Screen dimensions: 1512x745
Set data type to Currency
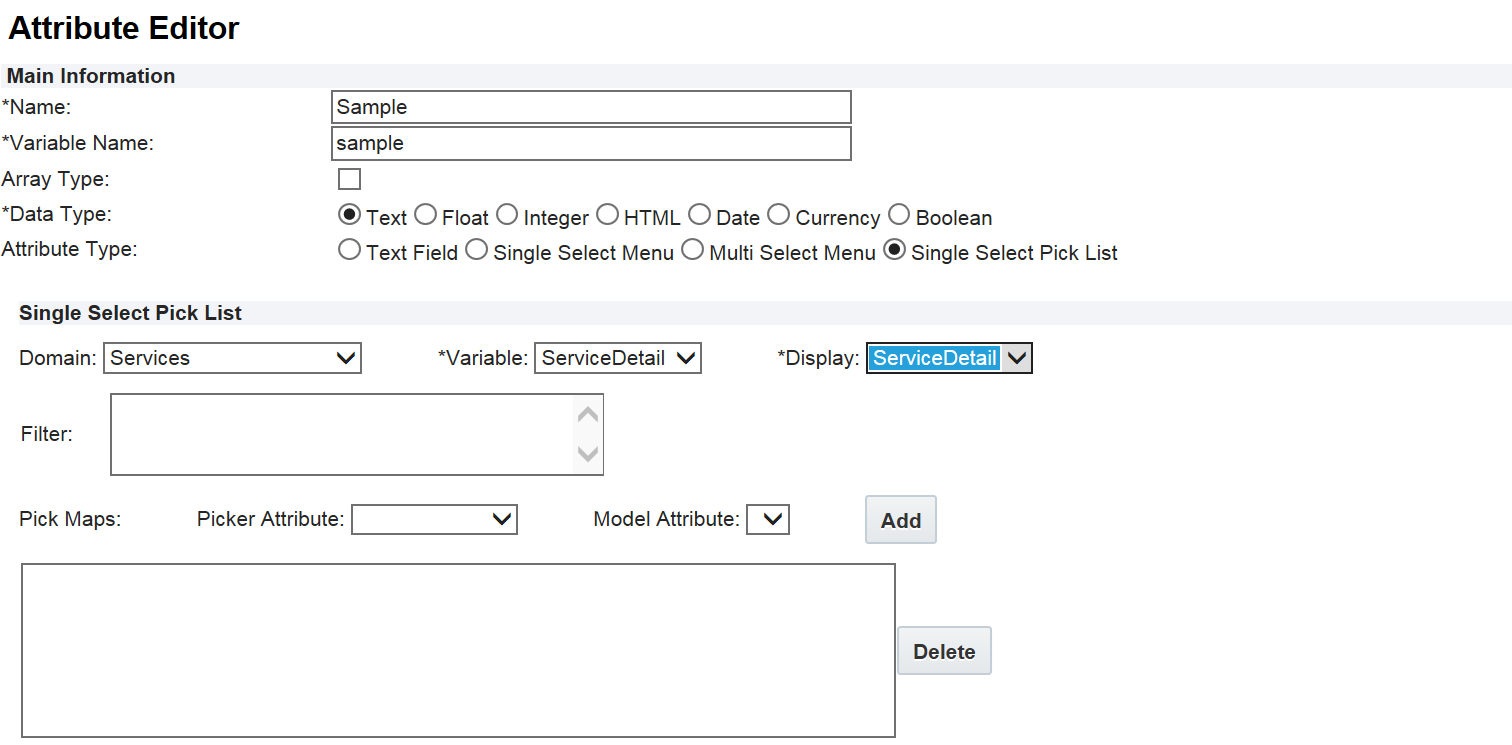(x=779, y=215)
